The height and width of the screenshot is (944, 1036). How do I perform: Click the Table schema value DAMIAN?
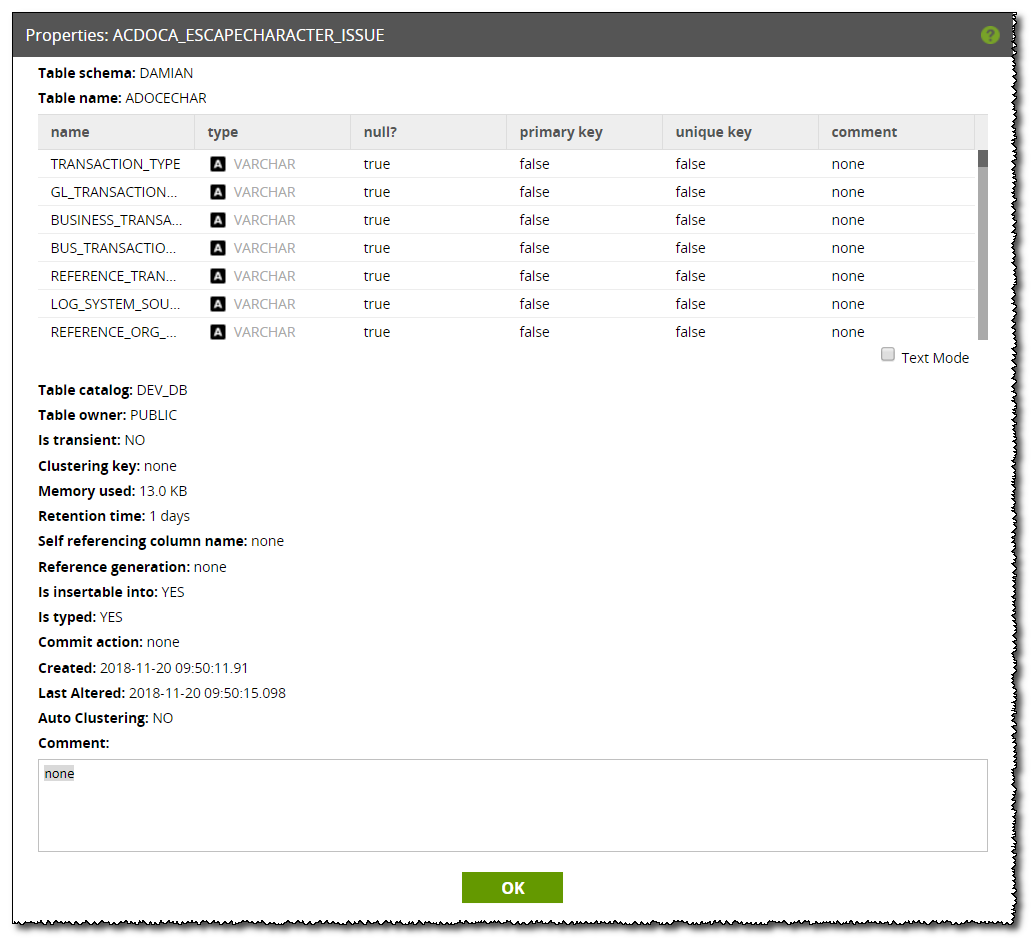[x=166, y=73]
